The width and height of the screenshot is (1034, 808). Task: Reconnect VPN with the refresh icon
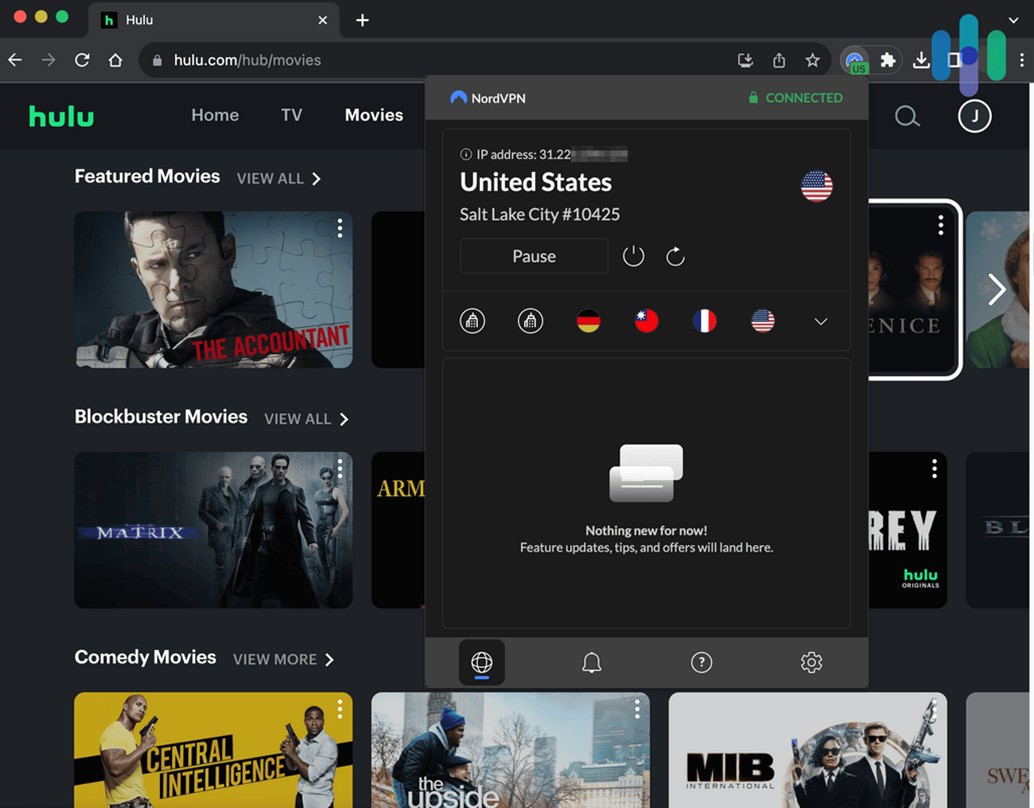tap(675, 256)
